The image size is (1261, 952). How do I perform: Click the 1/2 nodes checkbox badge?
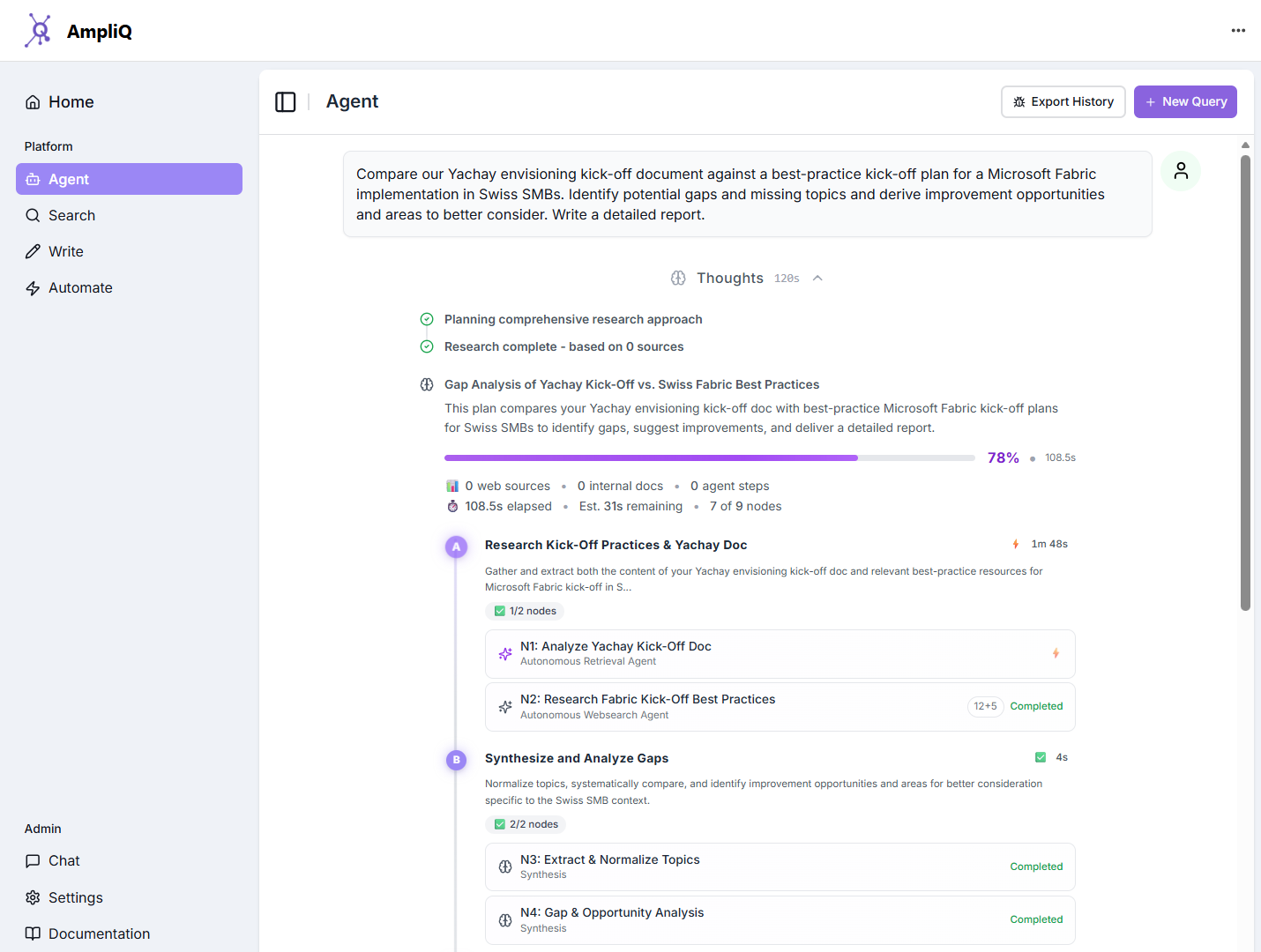tap(525, 611)
